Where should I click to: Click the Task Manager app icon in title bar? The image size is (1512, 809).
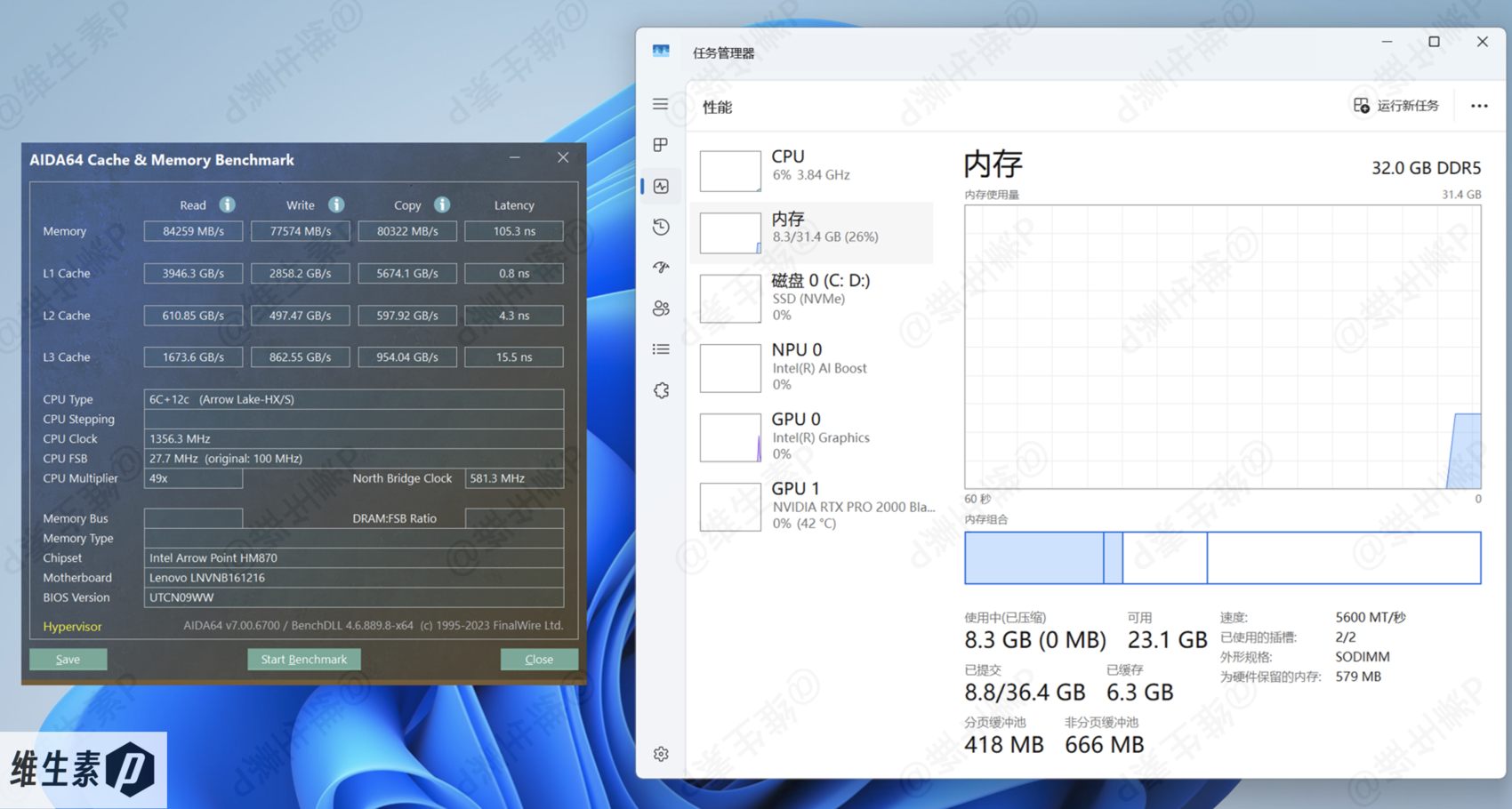click(661, 52)
